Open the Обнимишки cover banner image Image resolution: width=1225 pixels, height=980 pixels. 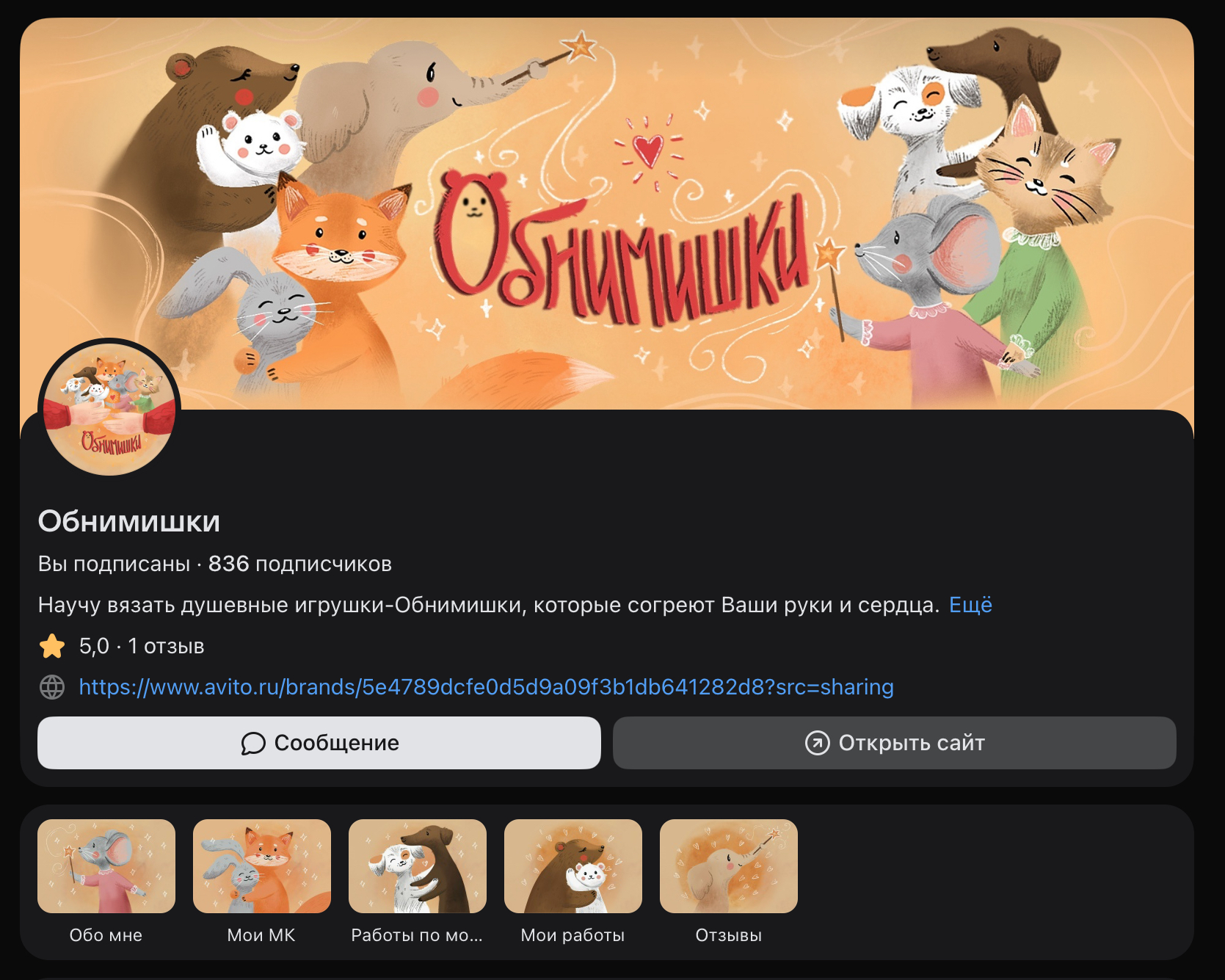(x=607, y=214)
